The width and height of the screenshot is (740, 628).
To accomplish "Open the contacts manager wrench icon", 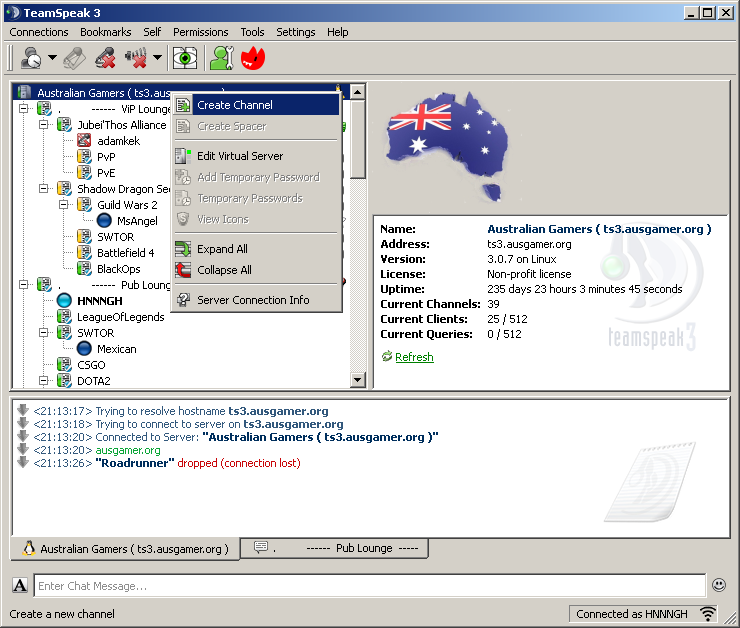I will pos(222,58).
